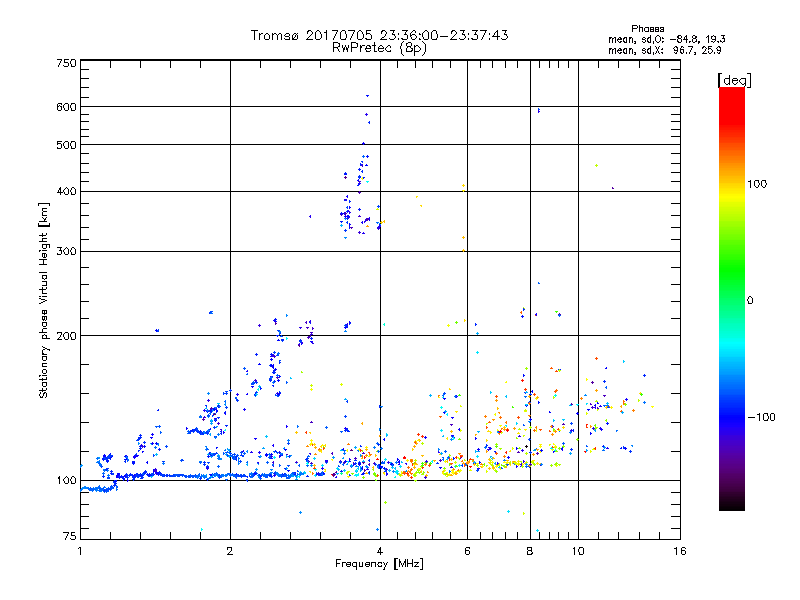Click the "Phases" heading text

pos(647,29)
